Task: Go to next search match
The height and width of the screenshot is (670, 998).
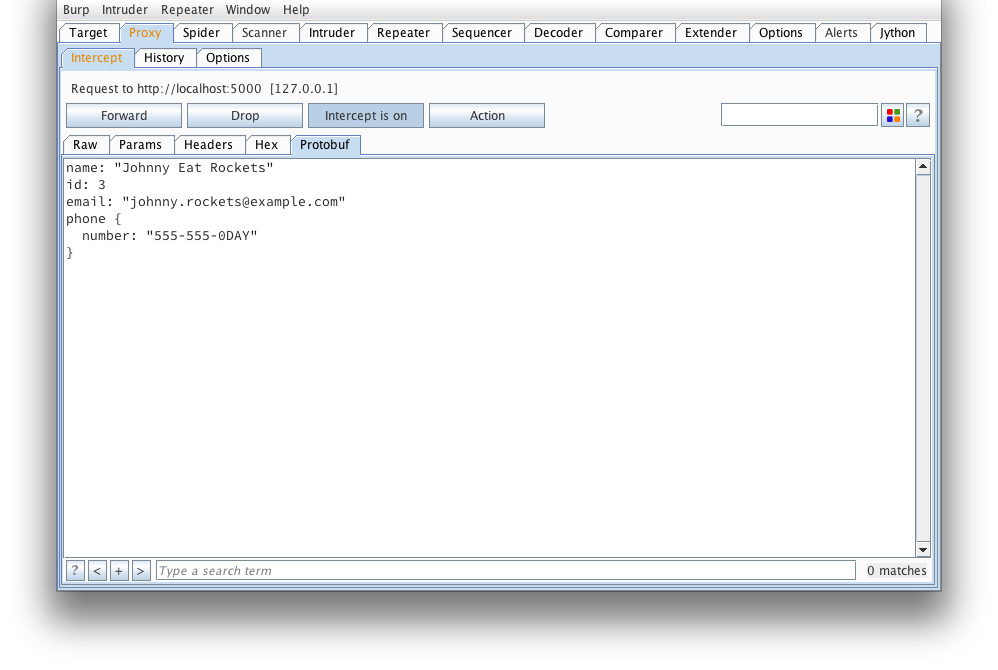Action: click(x=141, y=571)
